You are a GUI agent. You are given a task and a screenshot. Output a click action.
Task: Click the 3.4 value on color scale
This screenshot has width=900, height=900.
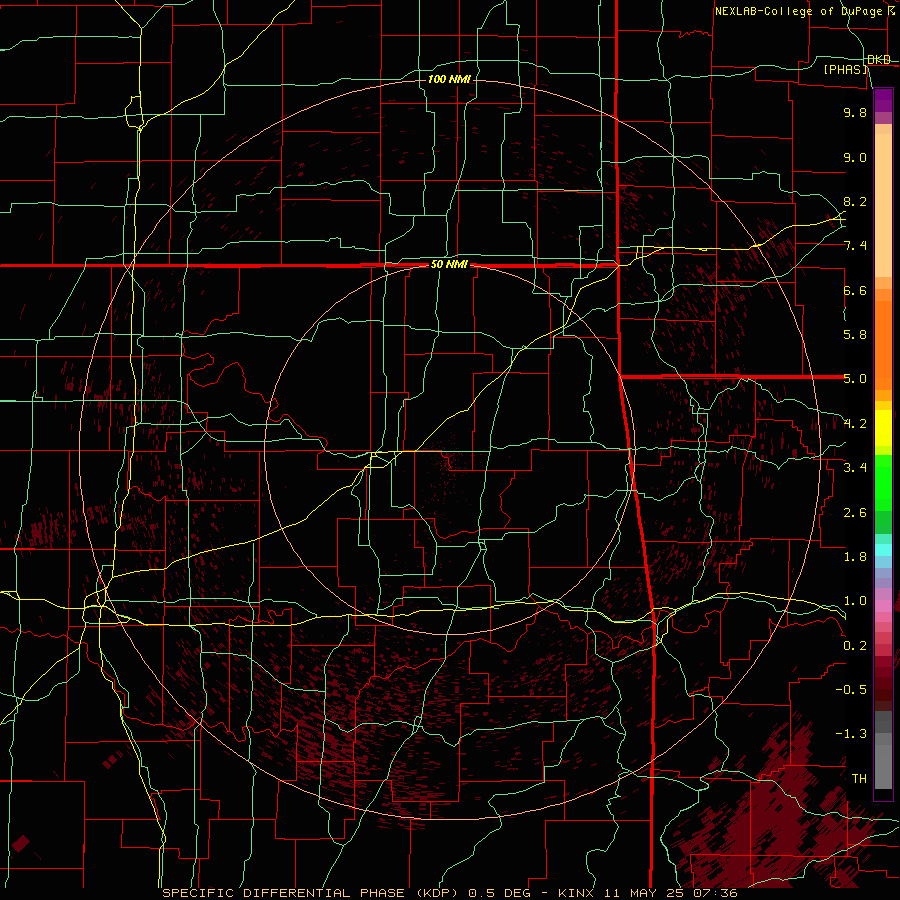(x=855, y=468)
